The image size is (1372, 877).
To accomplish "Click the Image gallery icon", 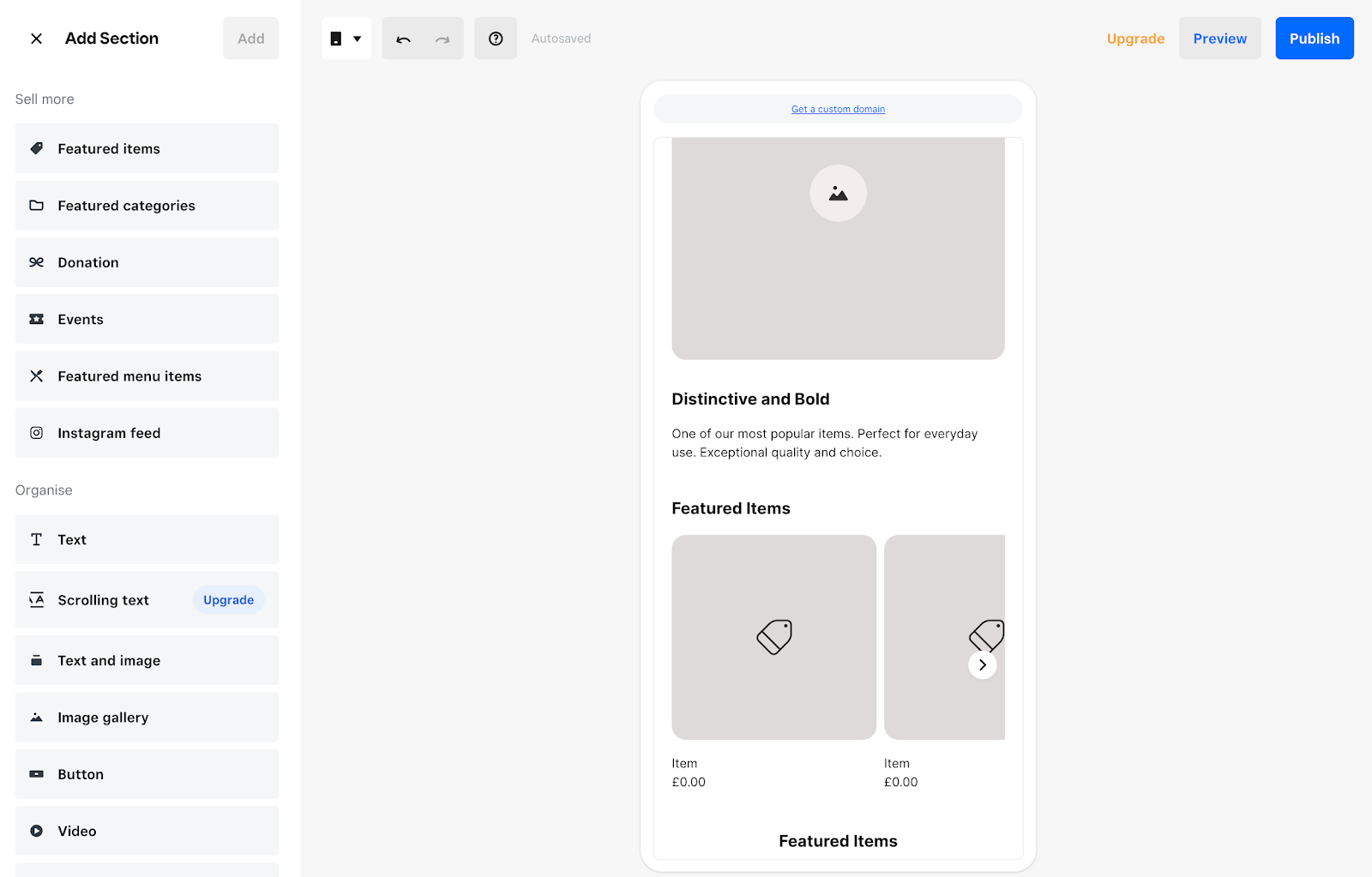I will [x=36, y=717].
